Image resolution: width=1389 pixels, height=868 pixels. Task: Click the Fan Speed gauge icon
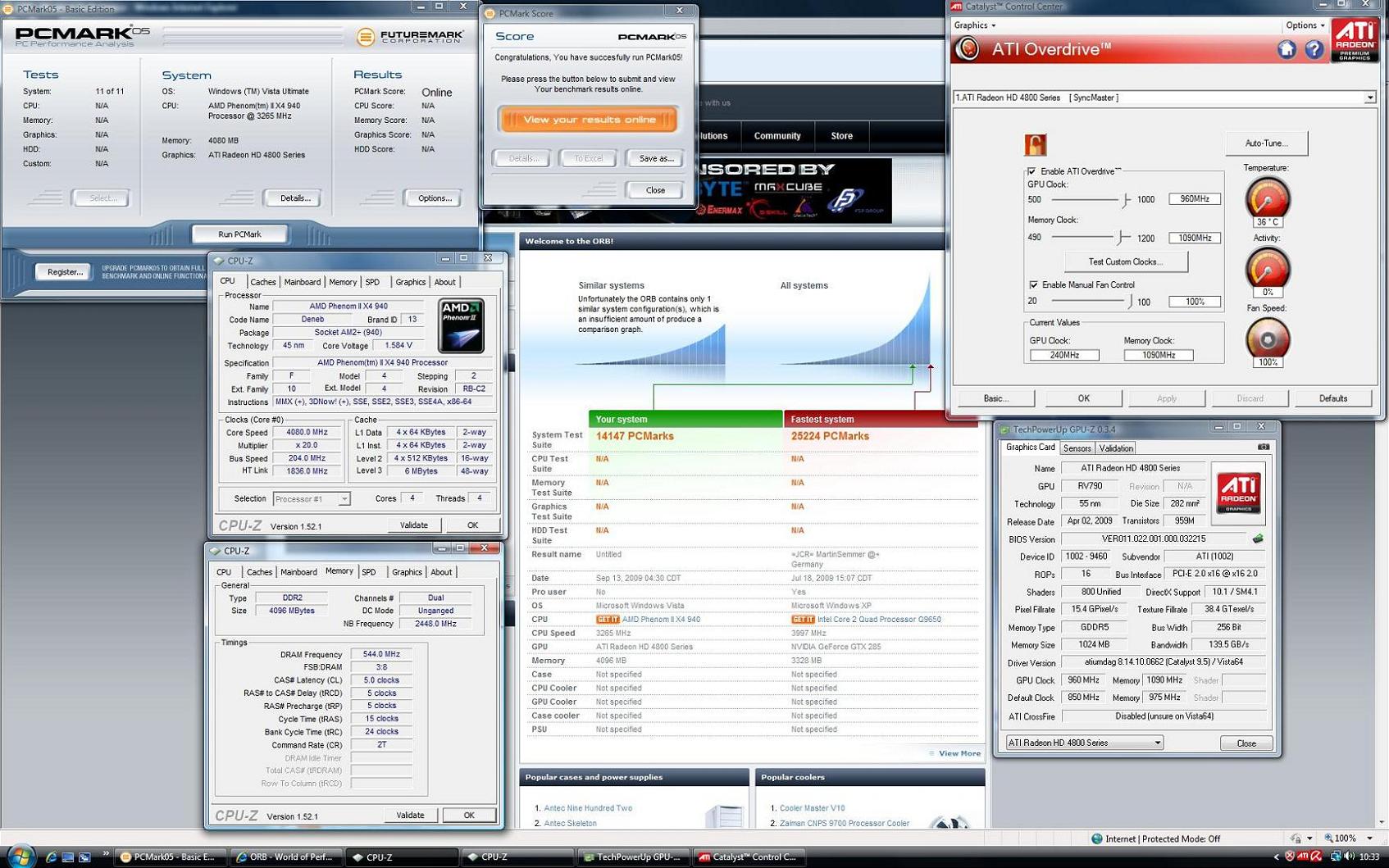pos(1267,338)
